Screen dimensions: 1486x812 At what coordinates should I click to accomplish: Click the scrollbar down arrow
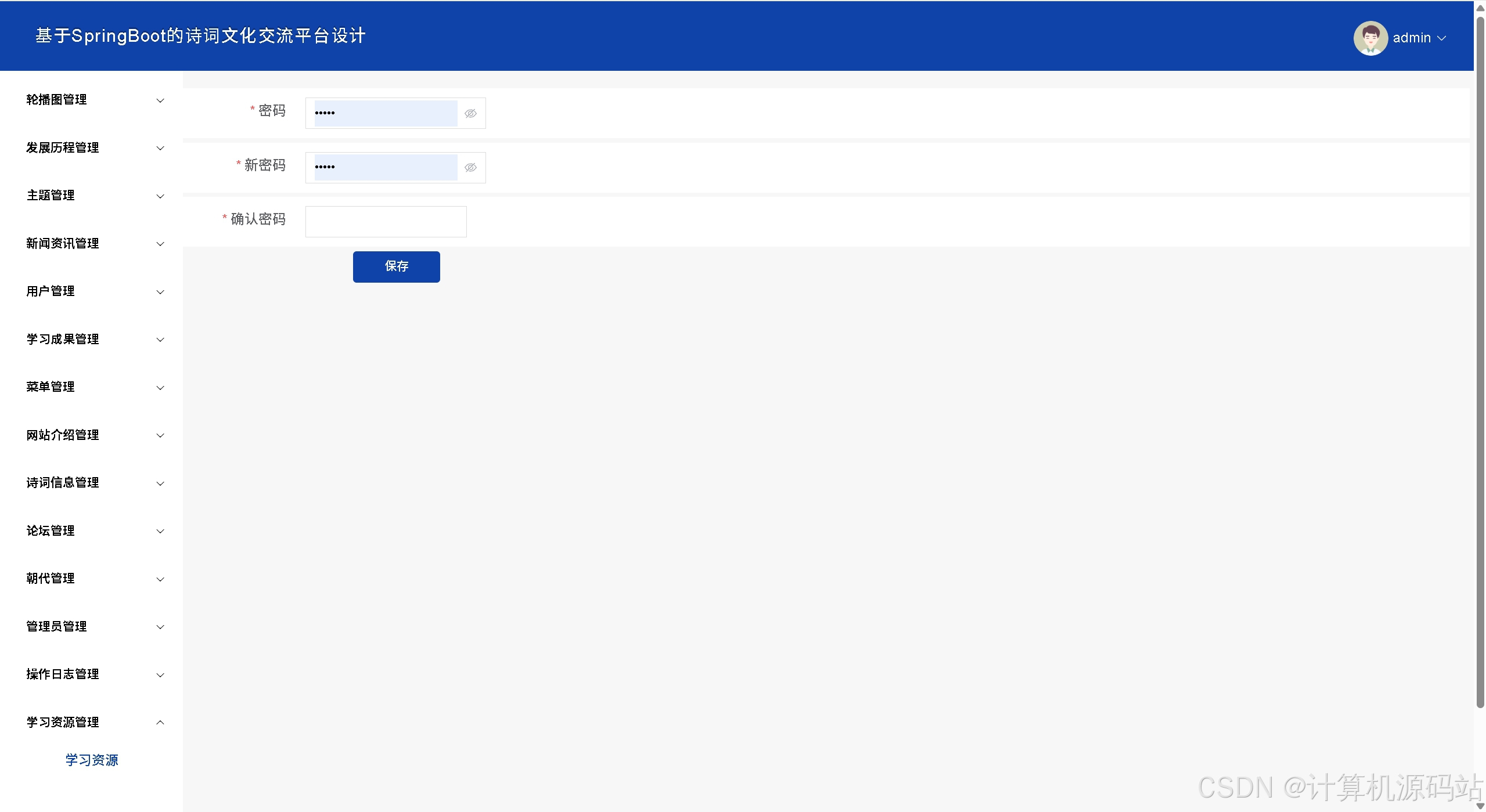1480,806
